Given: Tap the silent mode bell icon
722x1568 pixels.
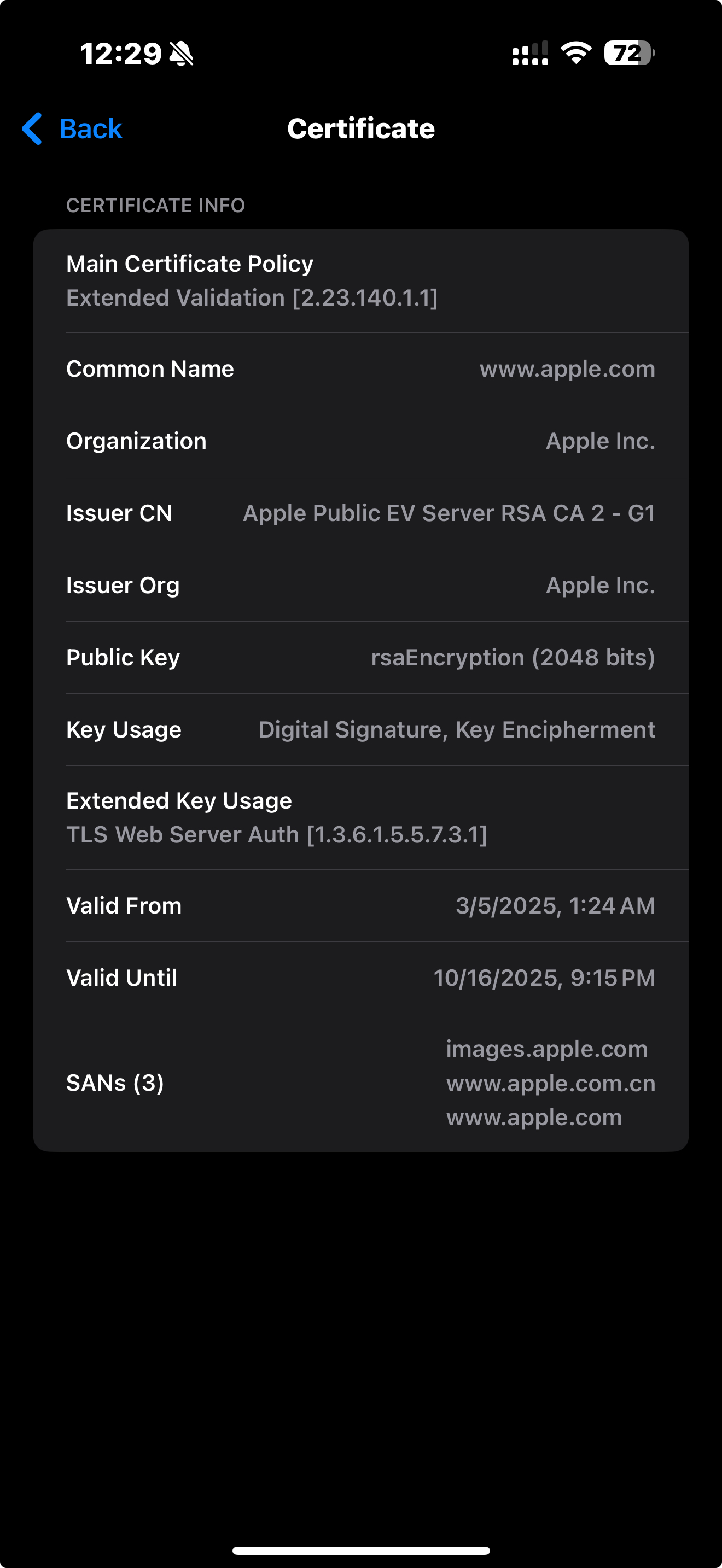Looking at the screenshot, I should pyautogui.click(x=181, y=54).
